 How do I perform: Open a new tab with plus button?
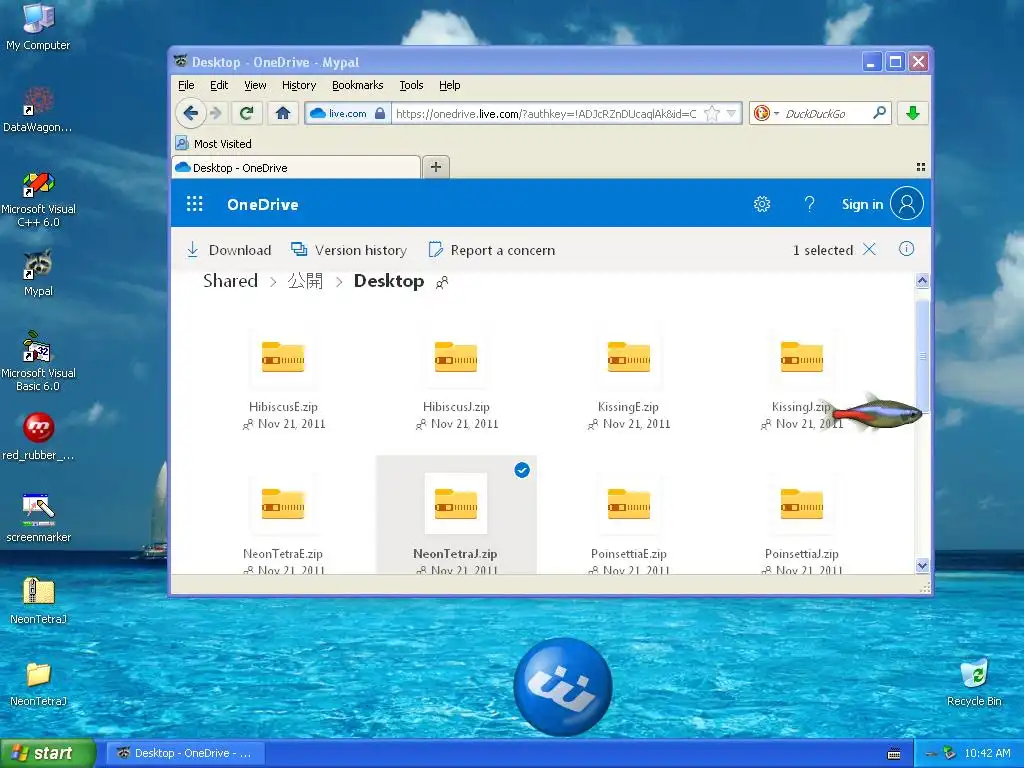click(x=436, y=167)
